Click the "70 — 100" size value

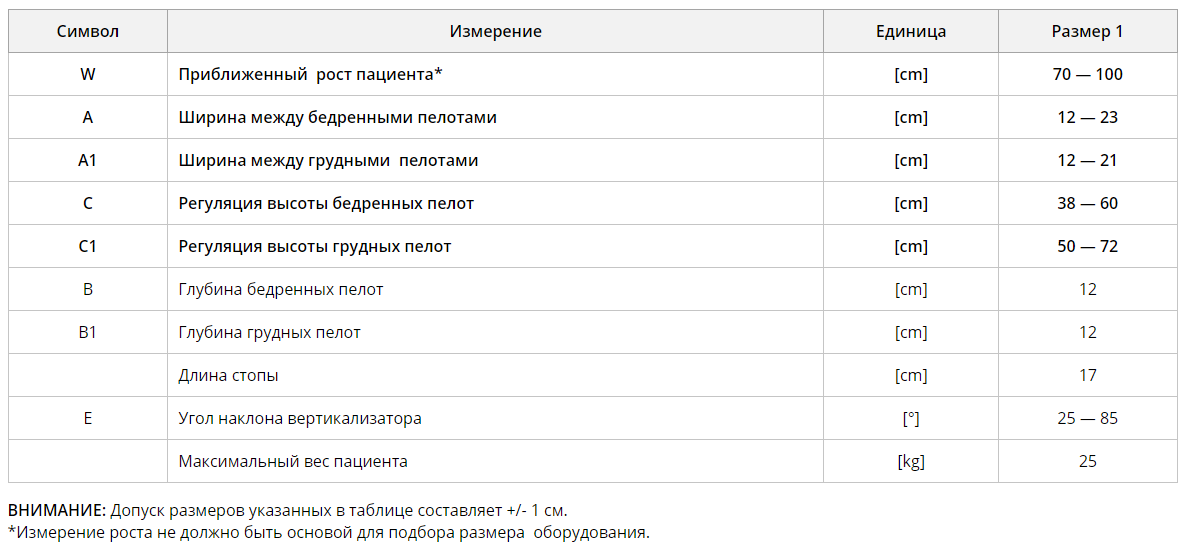[x=1087, y=74]
